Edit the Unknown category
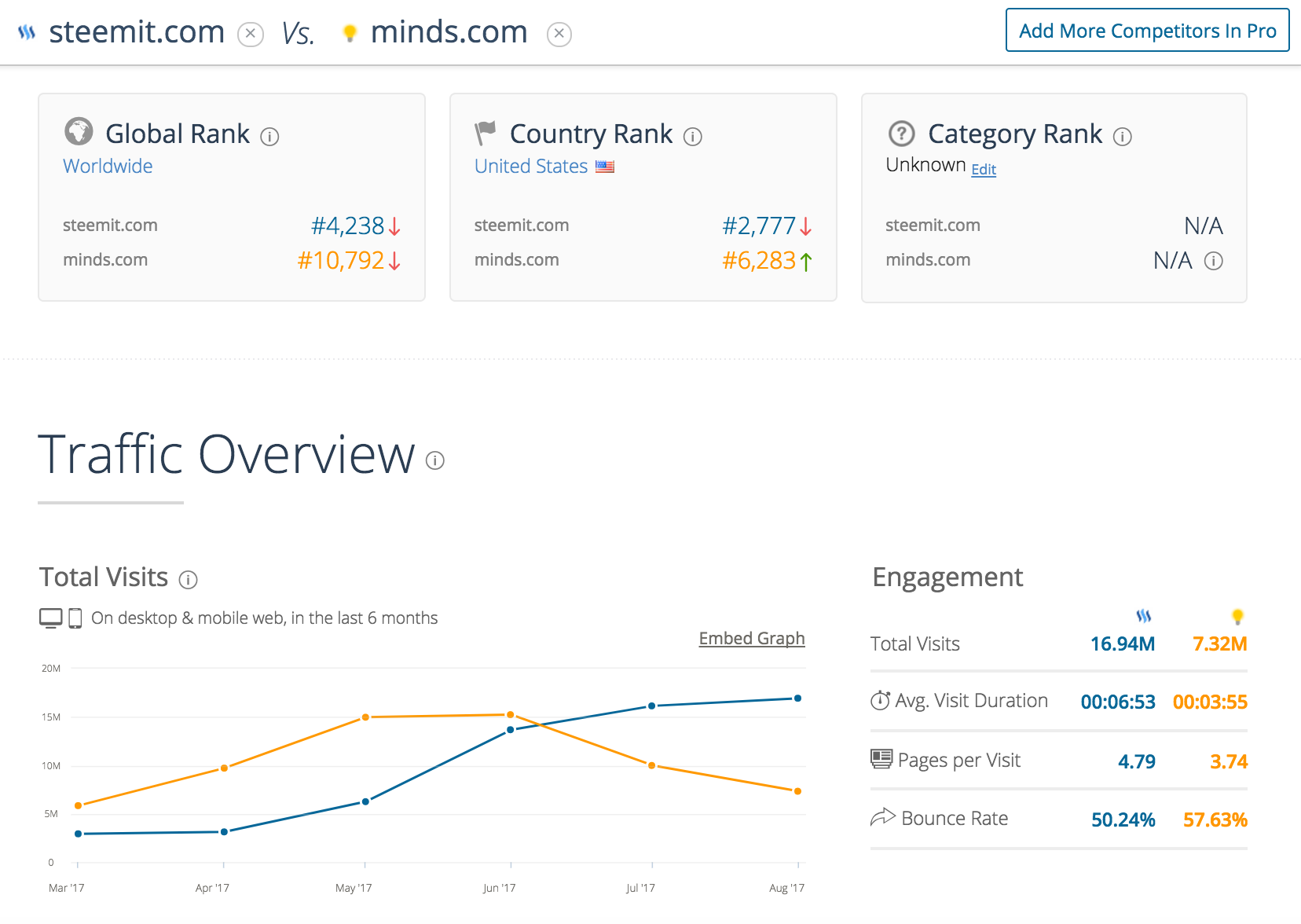1301x924 pixels. pos(984,169)
